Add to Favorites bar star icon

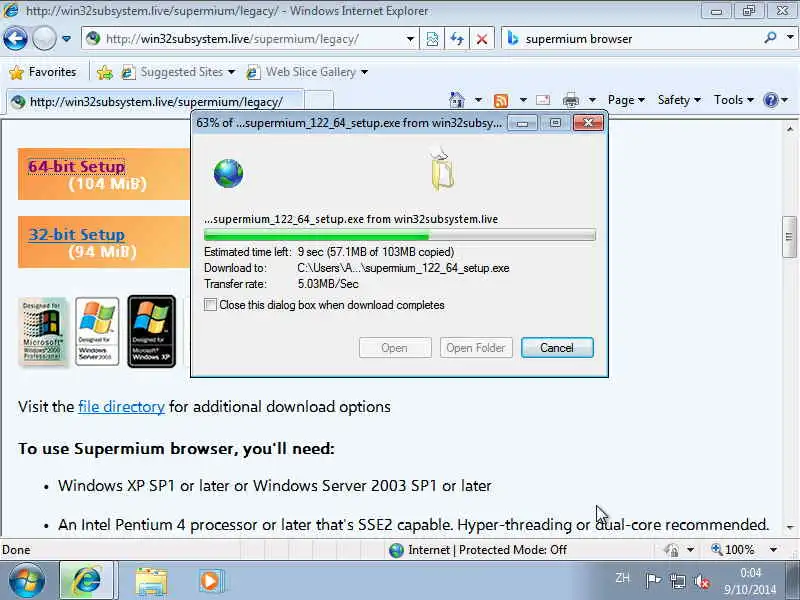pos(105,72)
